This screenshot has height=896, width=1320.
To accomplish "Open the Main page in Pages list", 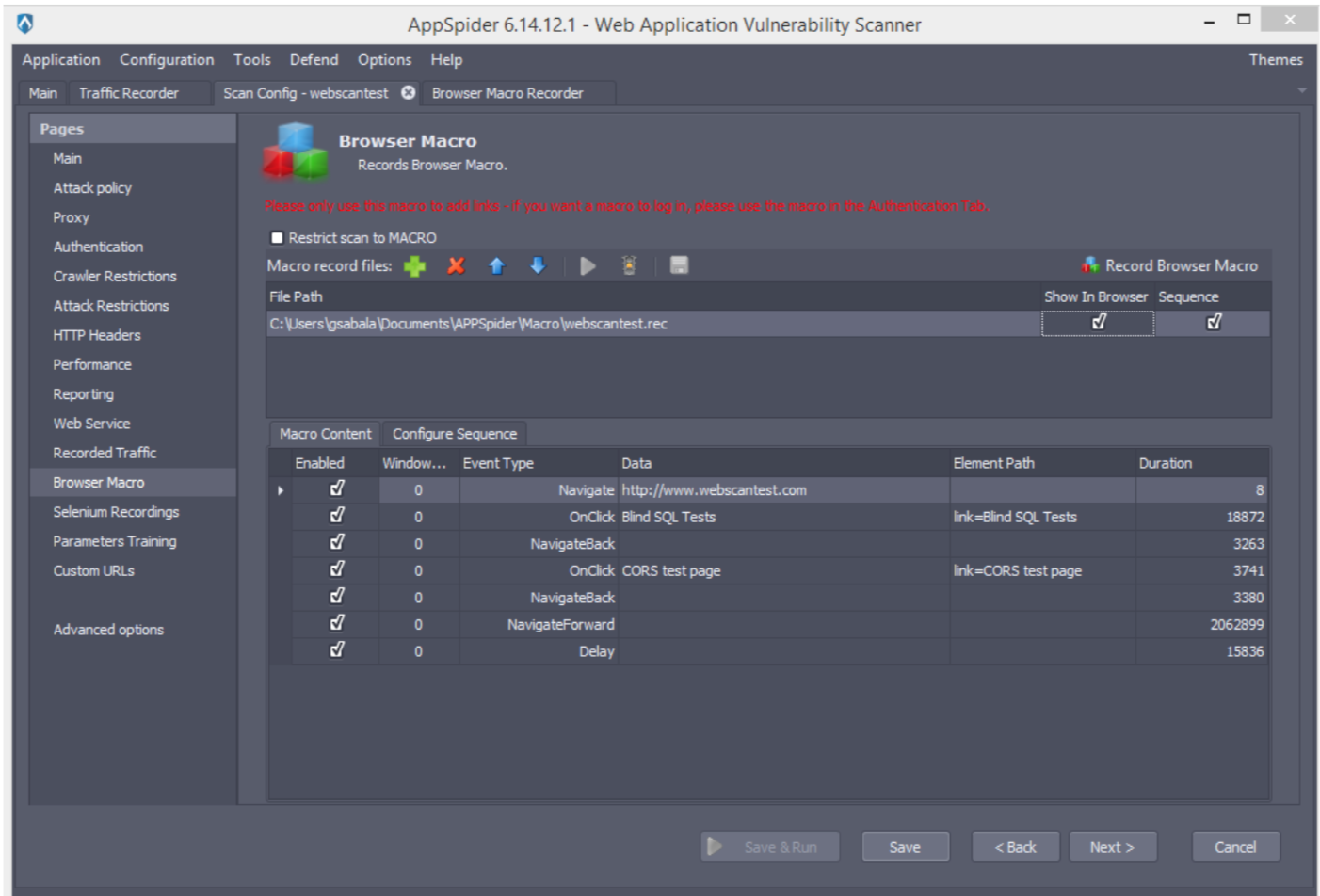I will pyautogui.click(x=67, y=158).
